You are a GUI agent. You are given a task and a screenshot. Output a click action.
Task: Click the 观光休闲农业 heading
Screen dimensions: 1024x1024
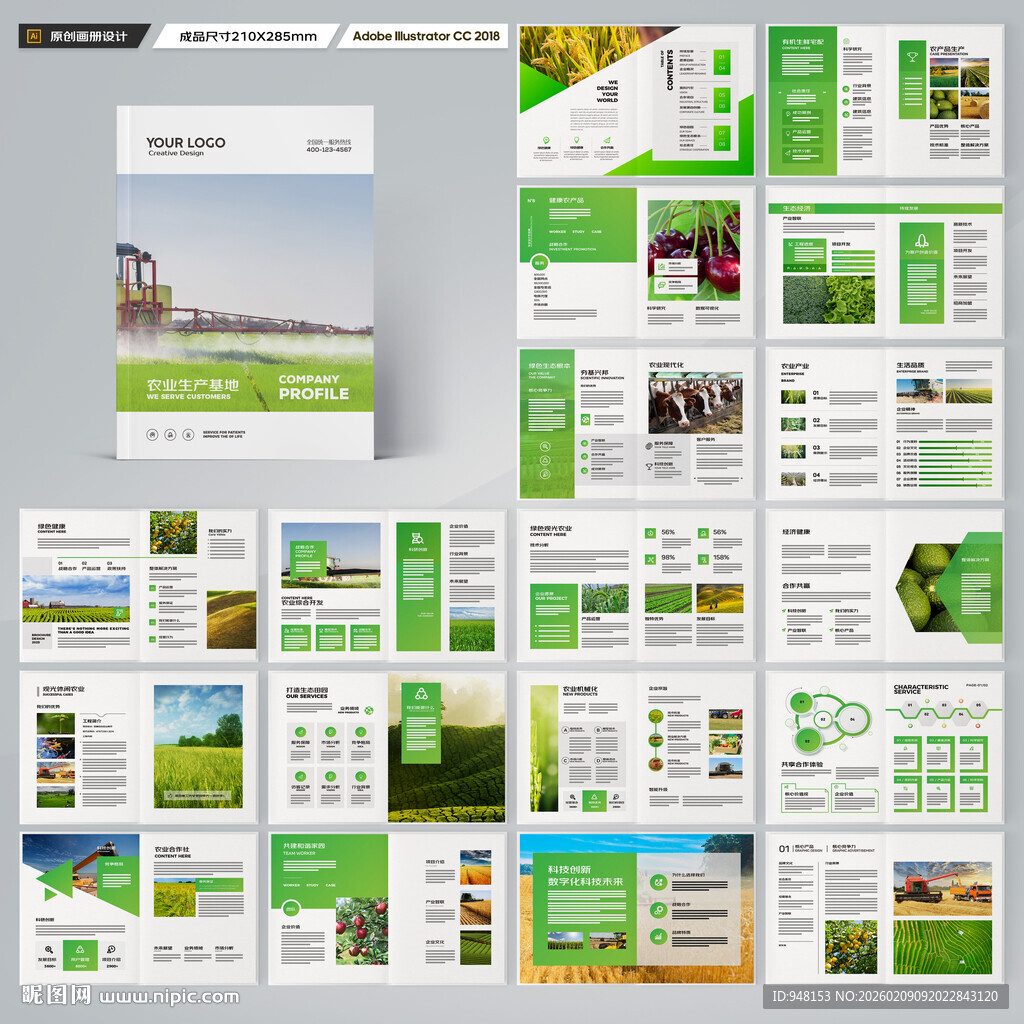pos(63,689)
